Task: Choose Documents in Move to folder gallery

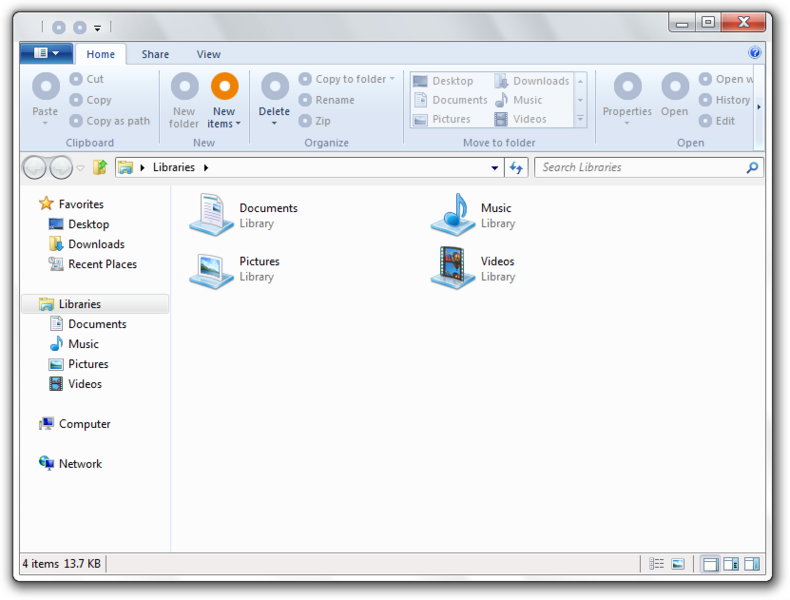Action: [450, 100]
